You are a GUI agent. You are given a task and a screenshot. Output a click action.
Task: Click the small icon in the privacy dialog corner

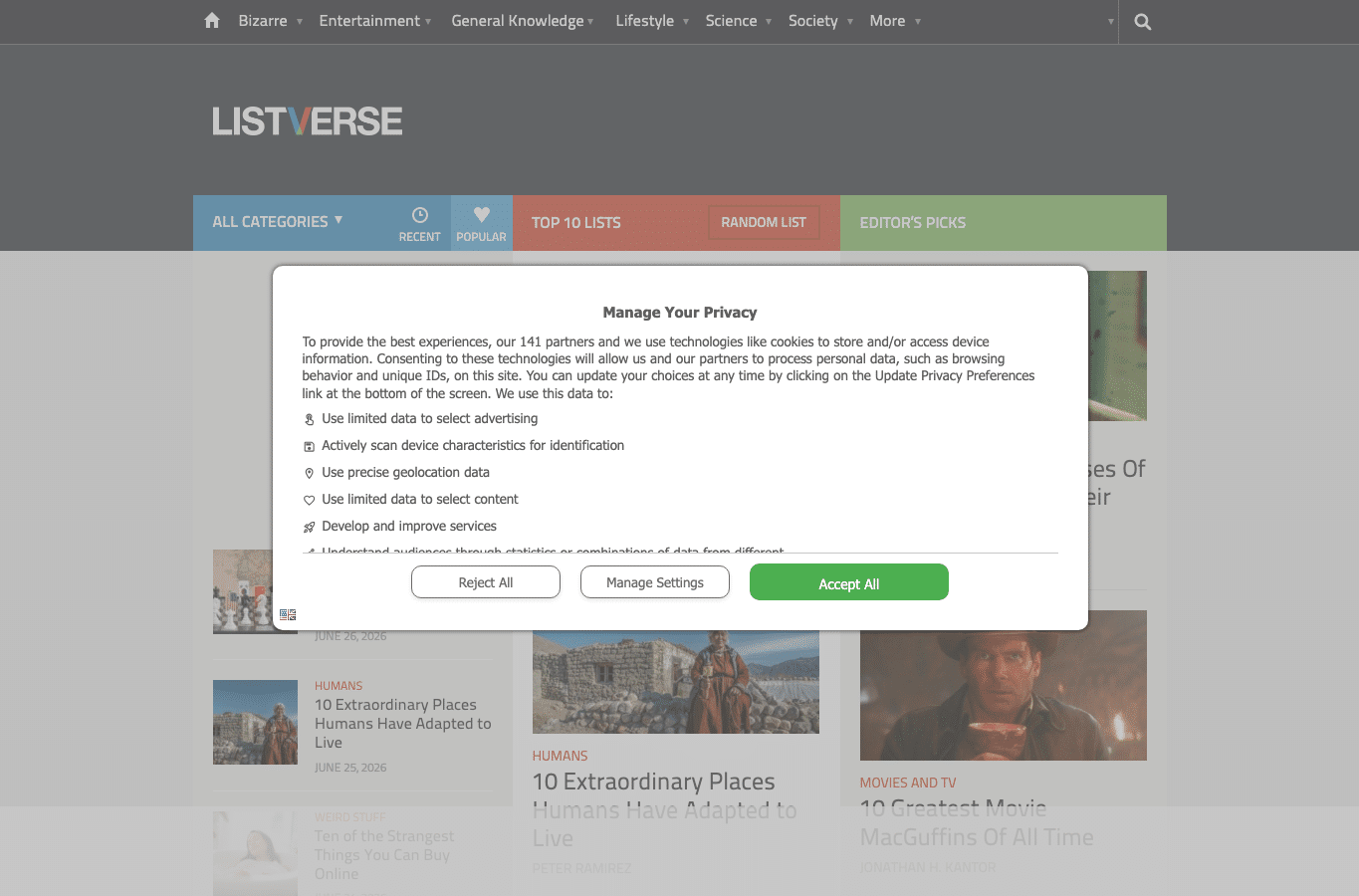(288, 614)
